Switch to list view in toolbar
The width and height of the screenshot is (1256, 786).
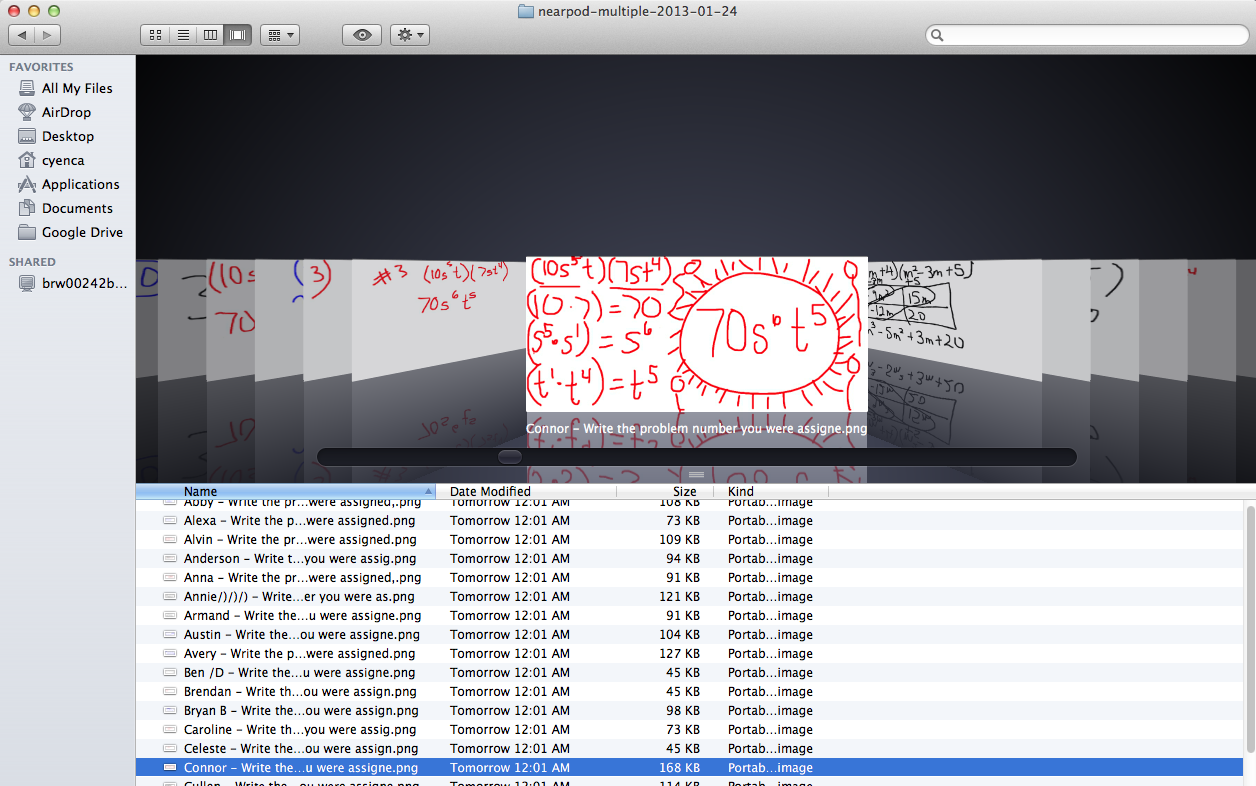[183, 35]
